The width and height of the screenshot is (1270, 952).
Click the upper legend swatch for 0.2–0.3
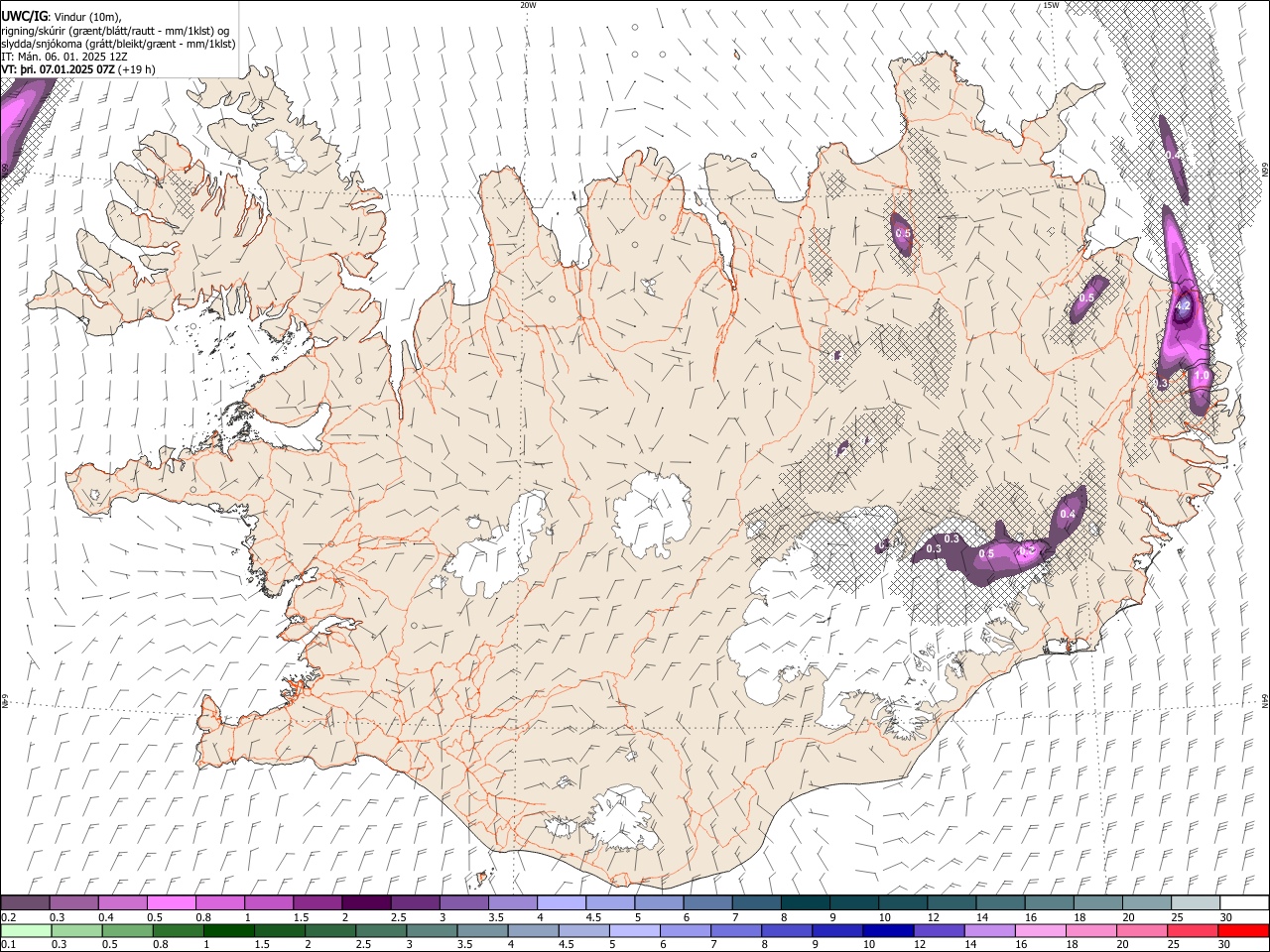(27, 903)
